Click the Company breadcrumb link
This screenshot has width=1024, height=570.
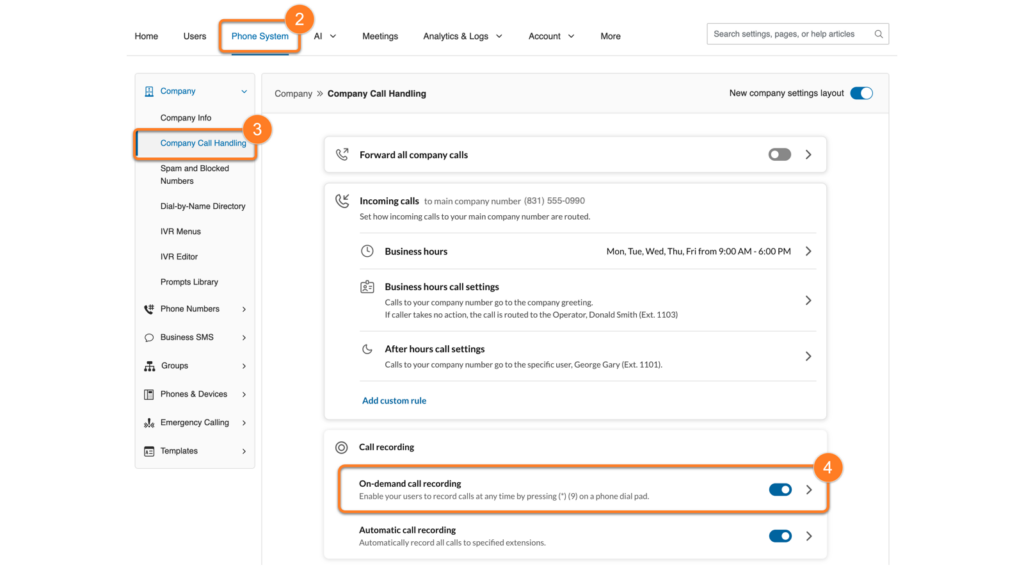click(293, 94)
